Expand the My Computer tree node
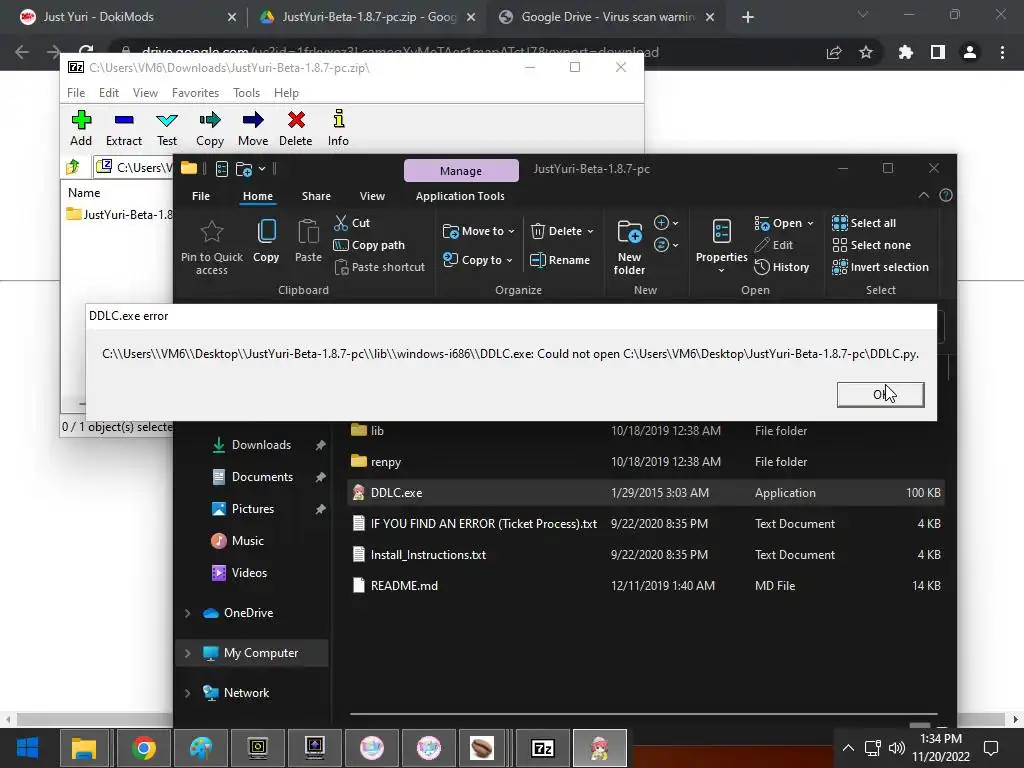This screenshot has height=768, width=1024. point(187,653)
